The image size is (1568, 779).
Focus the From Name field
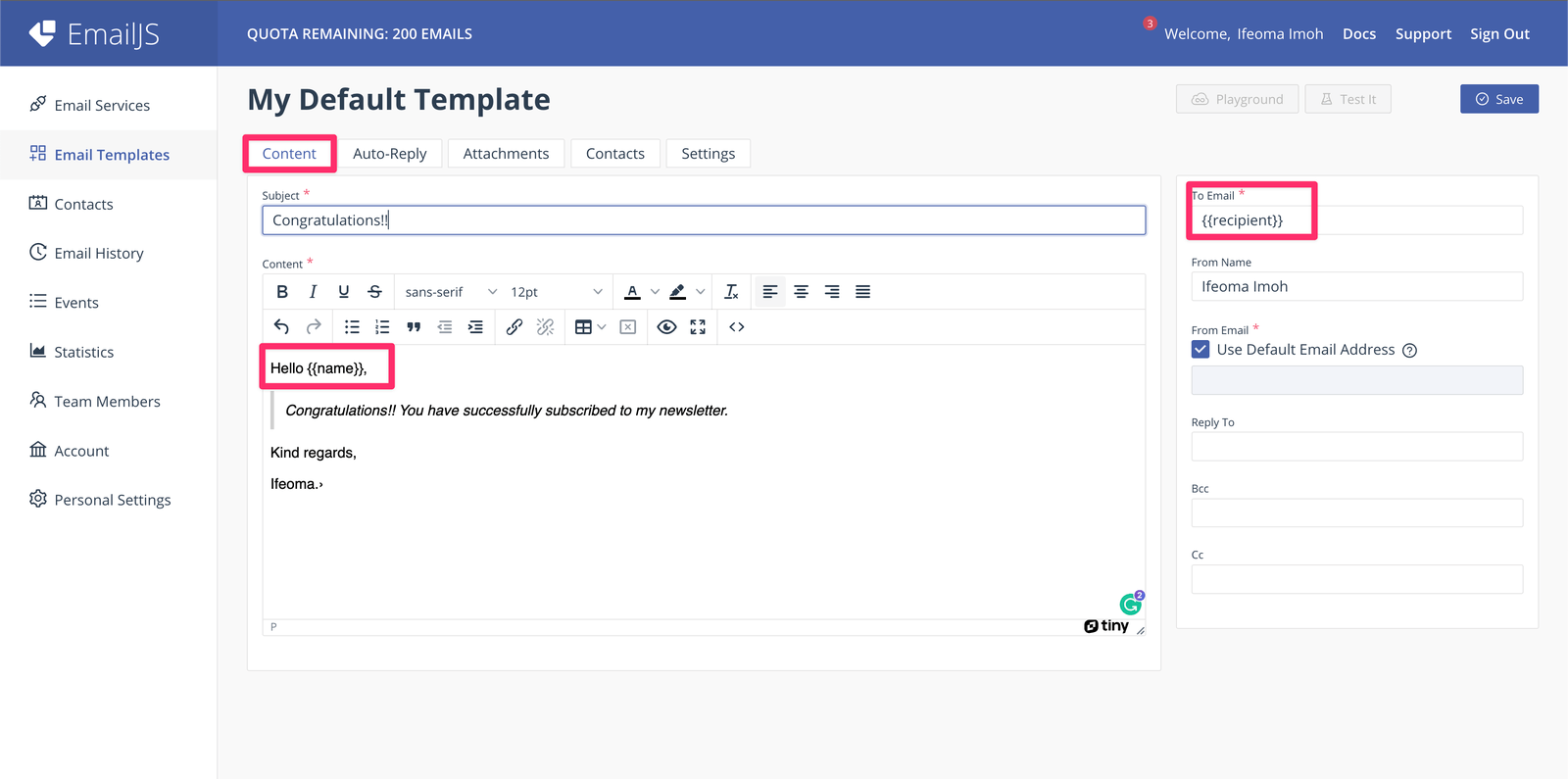click(1357, 286)
